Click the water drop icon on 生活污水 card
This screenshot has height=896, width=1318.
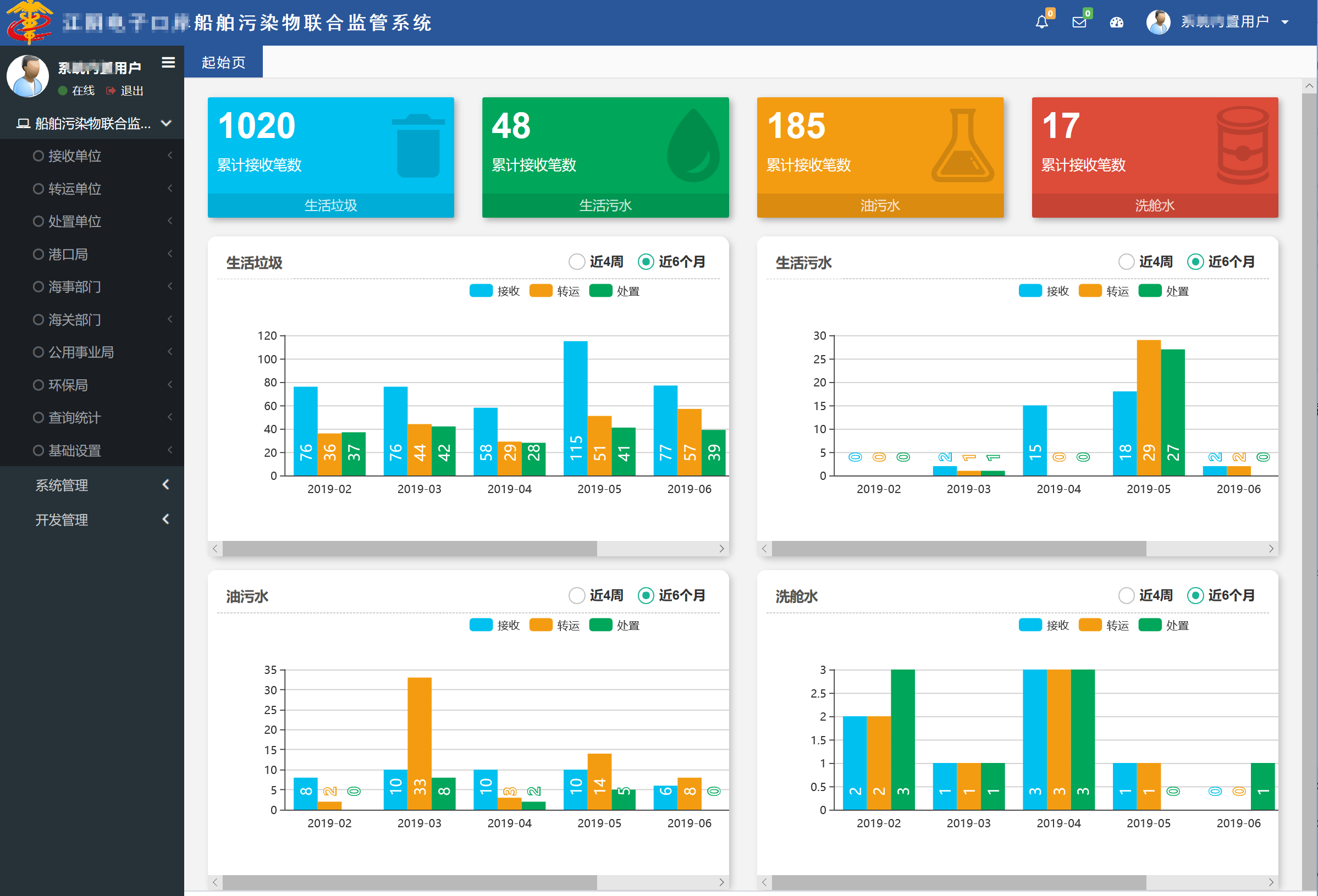(692, 145)
